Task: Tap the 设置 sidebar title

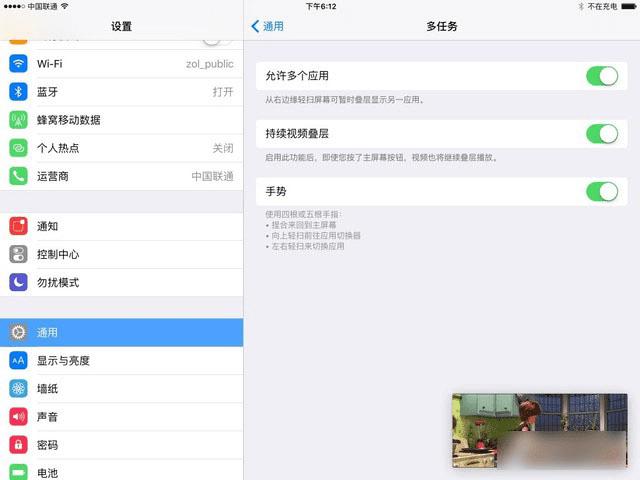Action: [x=122, y=27]
